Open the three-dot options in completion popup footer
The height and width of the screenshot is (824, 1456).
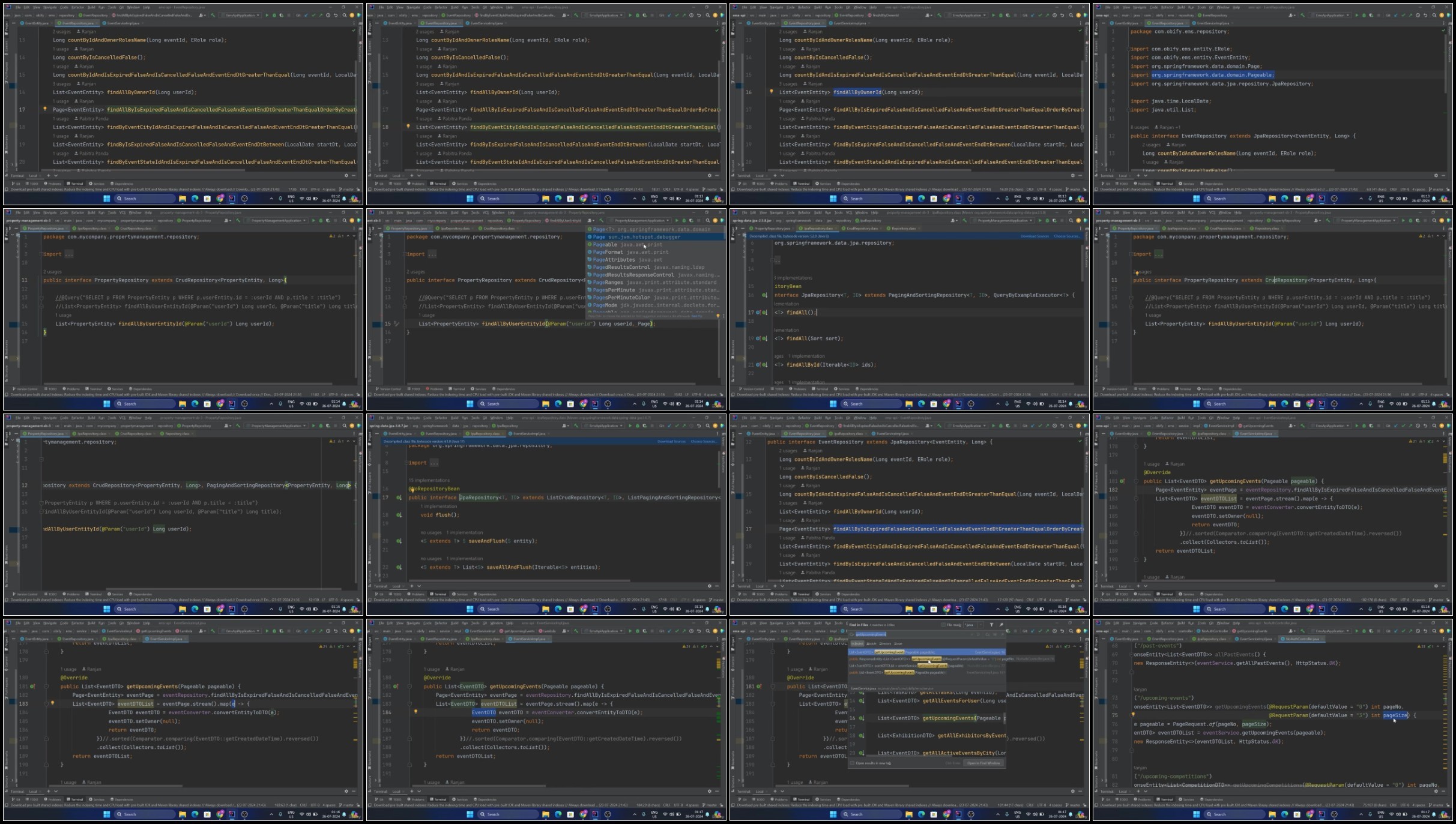click(723, 316)
